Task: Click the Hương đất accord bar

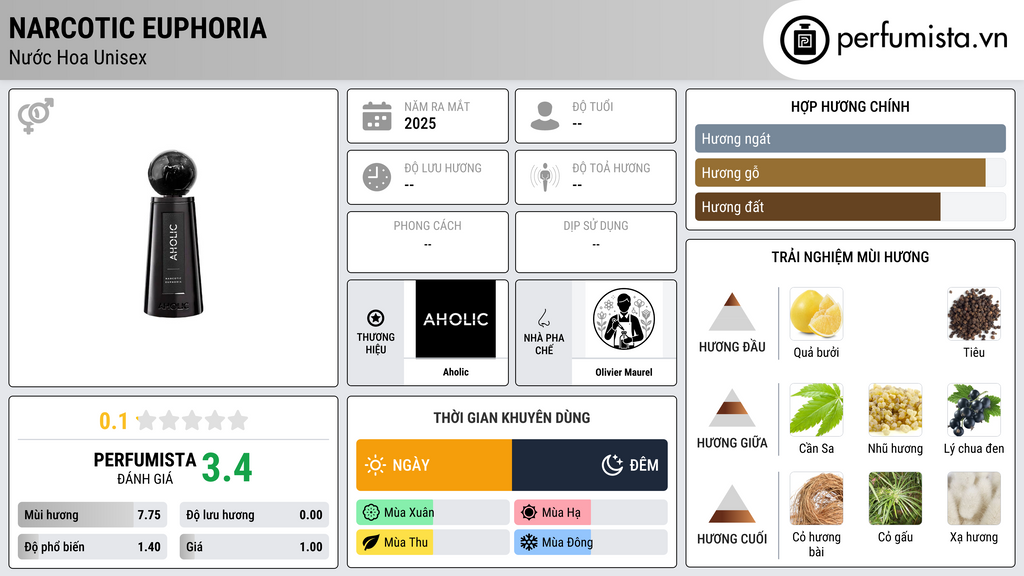Action: (850, 206)
